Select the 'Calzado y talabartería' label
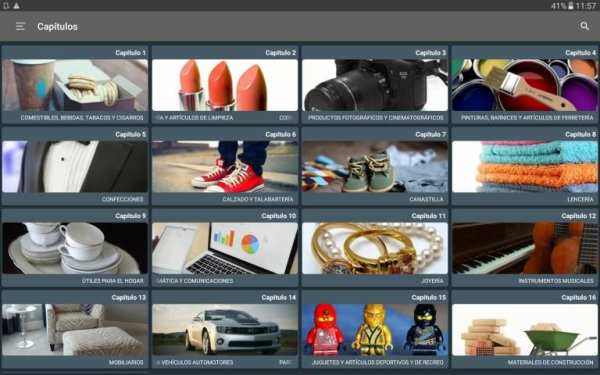This screenshot has height=375, width=600. pos(258,199)
